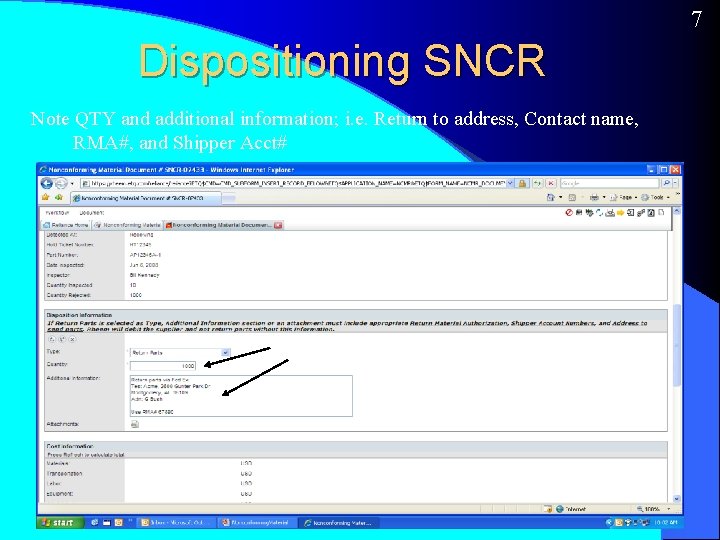The width and height of the screenshot is (720, 540).
Task: Open the Tools menu dropdown
Action: [x=656, y=197]
